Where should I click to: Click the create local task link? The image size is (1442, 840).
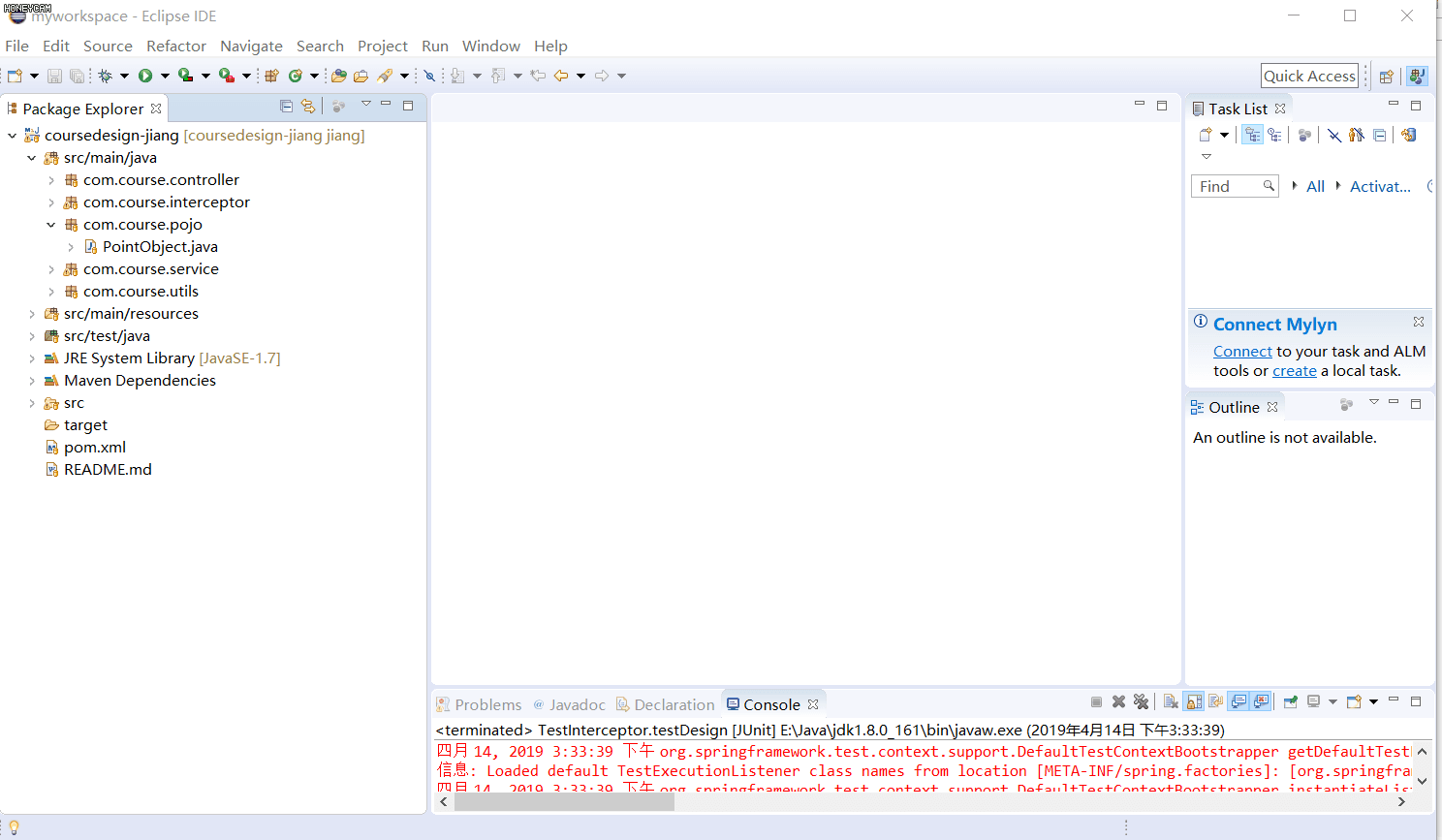tap(1295, 371)
